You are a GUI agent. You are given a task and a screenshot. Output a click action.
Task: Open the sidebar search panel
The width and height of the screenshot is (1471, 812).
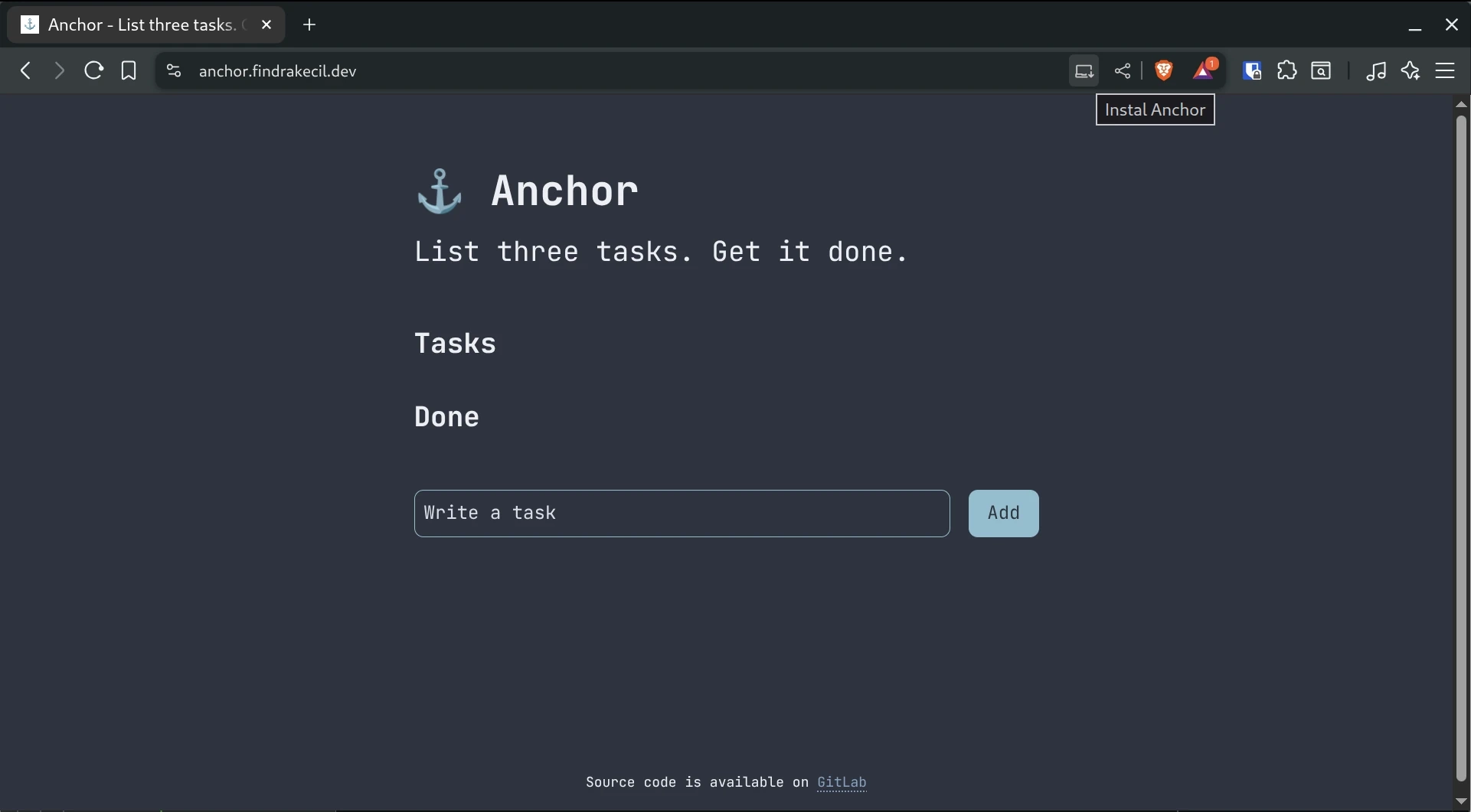(1322, 70)
